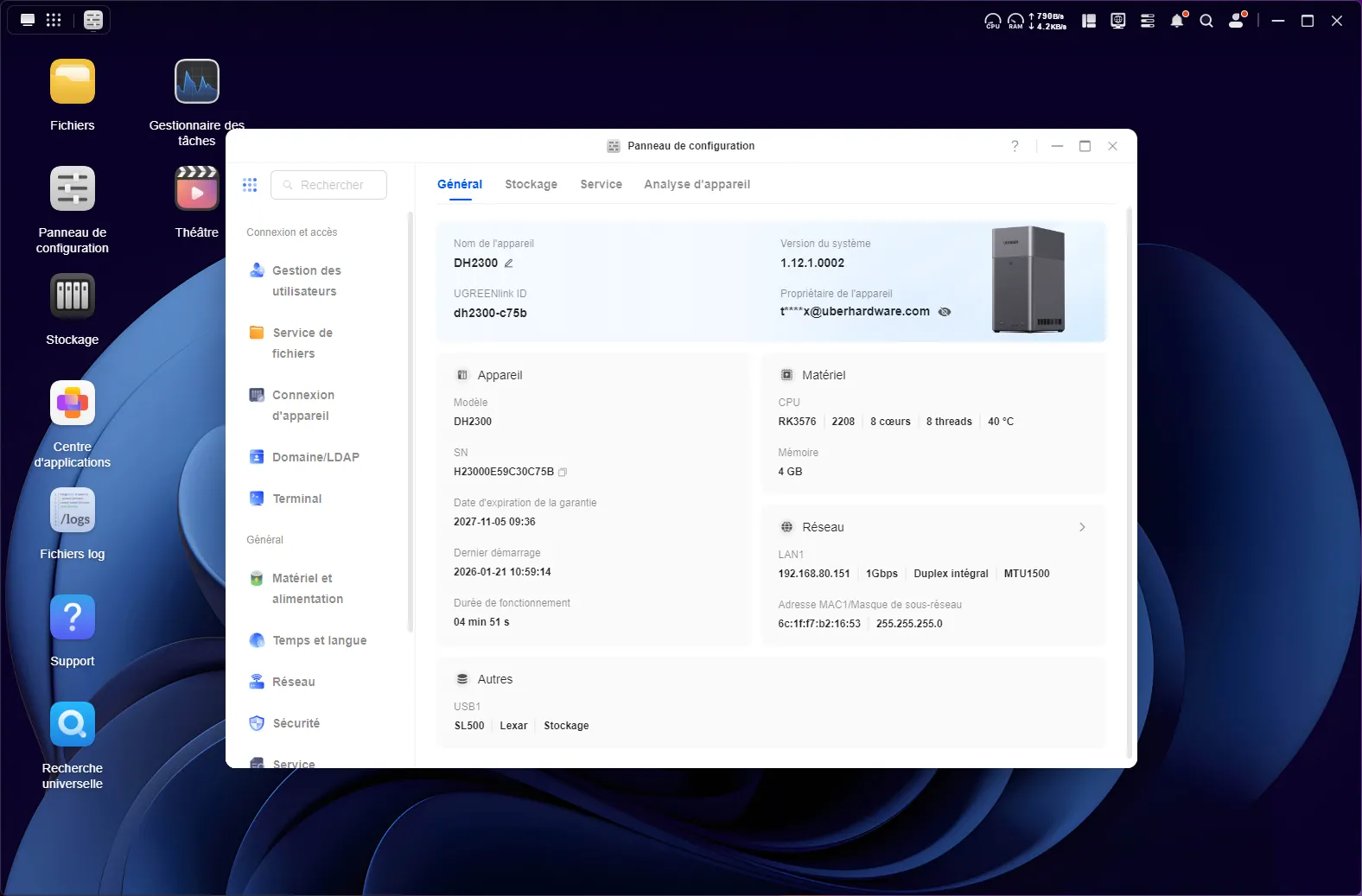
Task: Open the grid menu beside search box
Action: click(250, 185)
